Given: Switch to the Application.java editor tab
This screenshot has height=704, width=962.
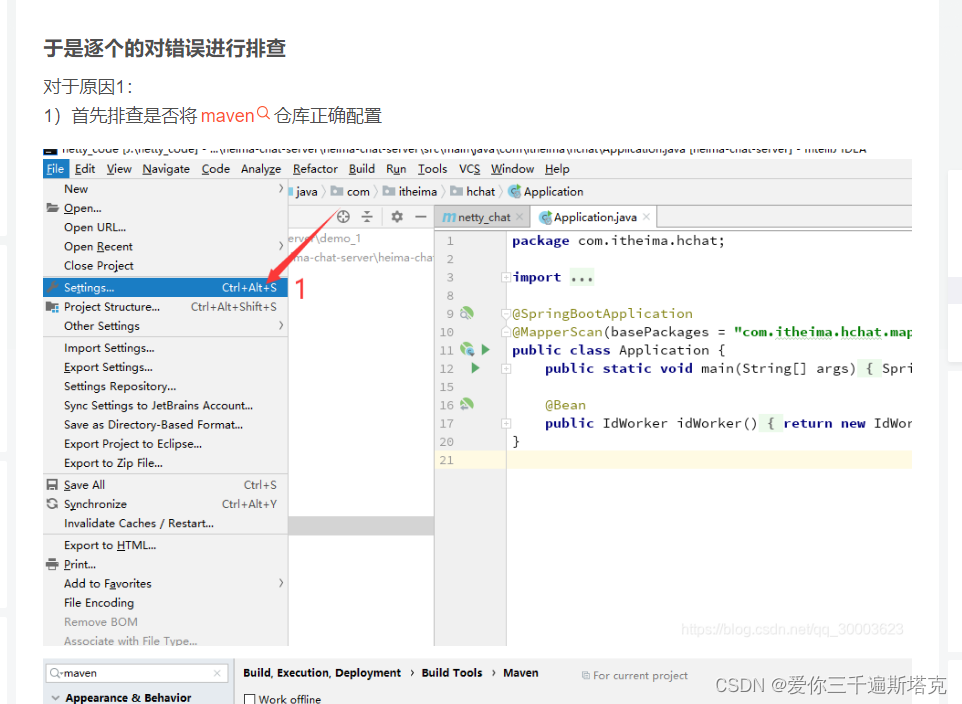Looking at the screenshot, I should (x=594, y=216).
